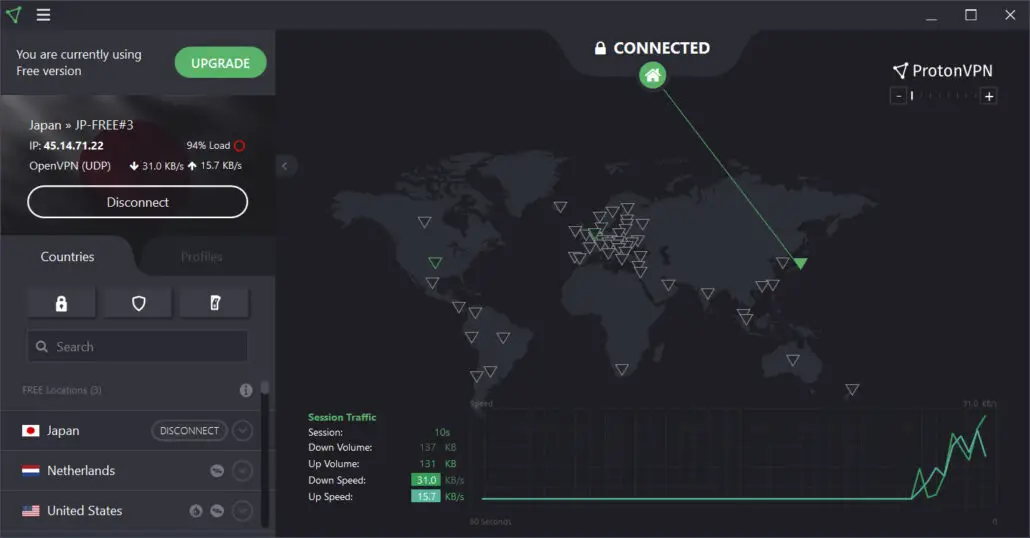Click United States Tor onion icon
The width and height of the screenshot is (1030, 538).
click(196, 510)
